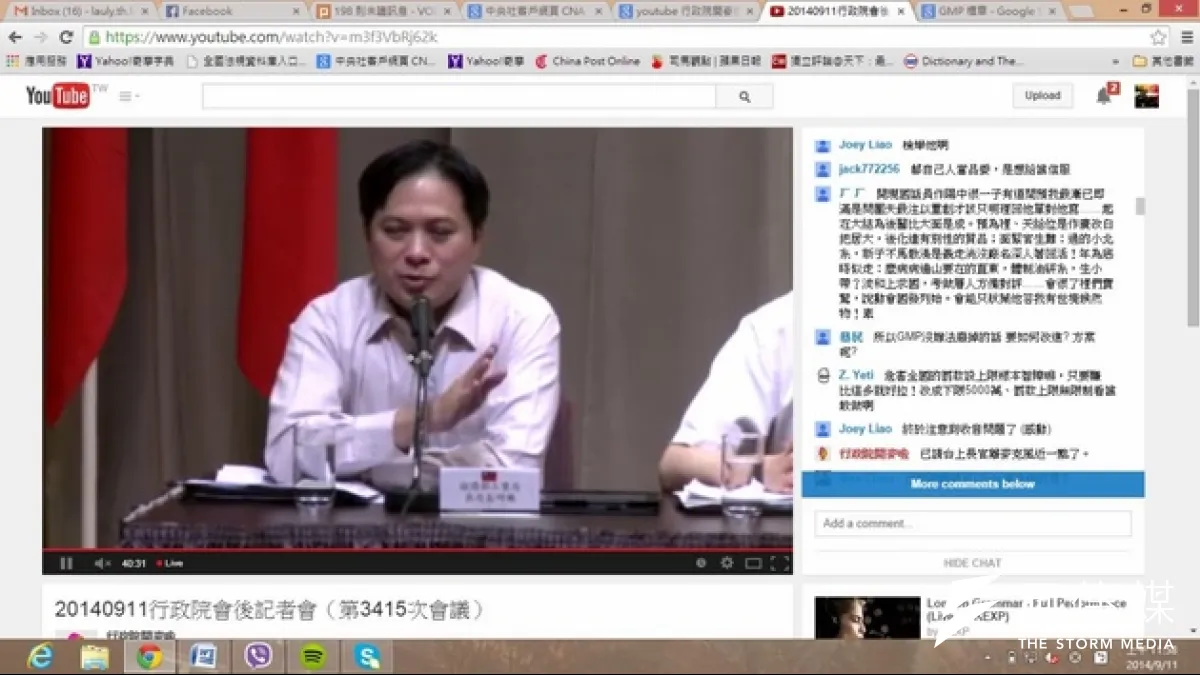Seek on the red video progress bar
Screen dimensions: 1200x675
417,549
